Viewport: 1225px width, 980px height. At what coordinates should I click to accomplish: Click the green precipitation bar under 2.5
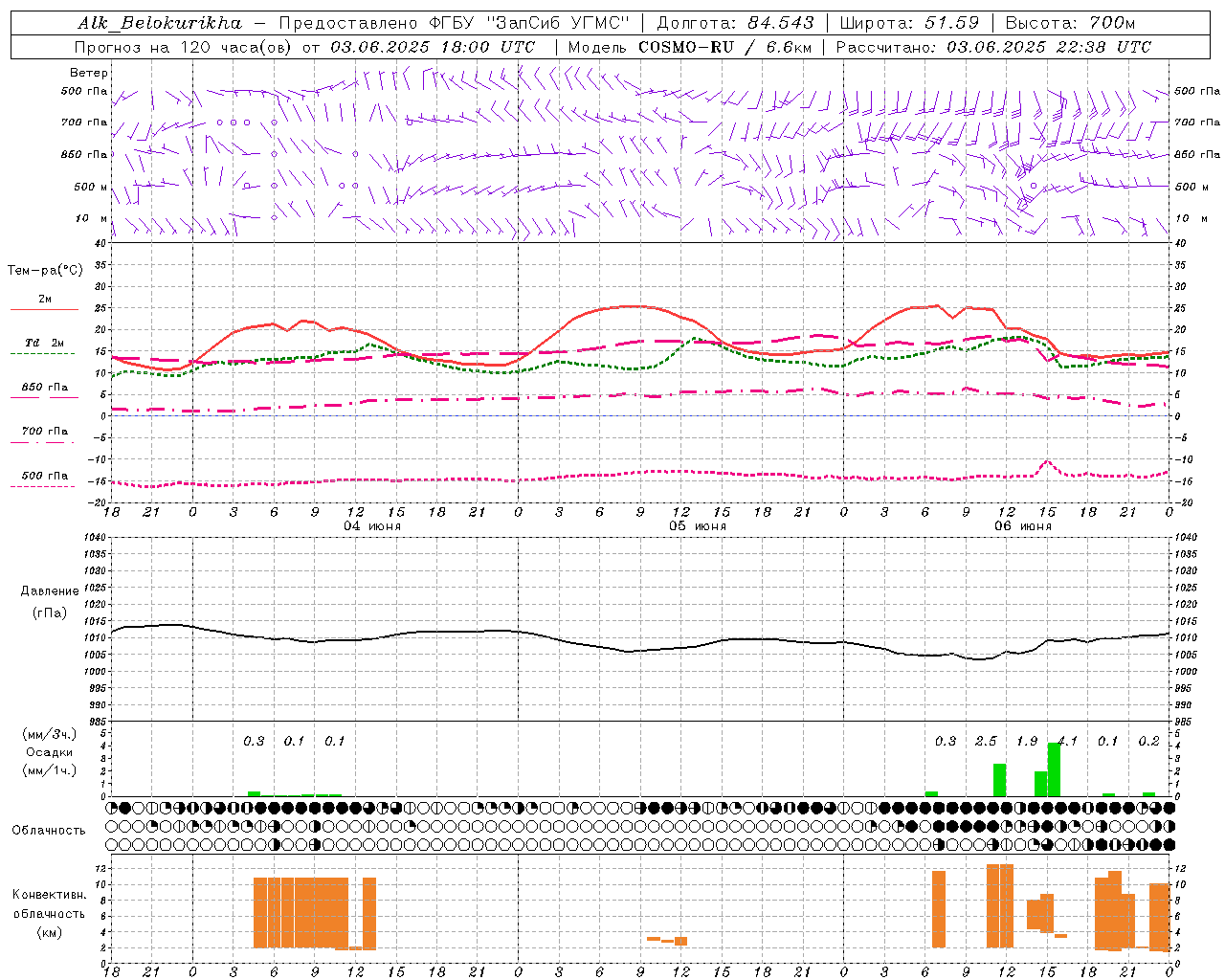coord(999,780)
